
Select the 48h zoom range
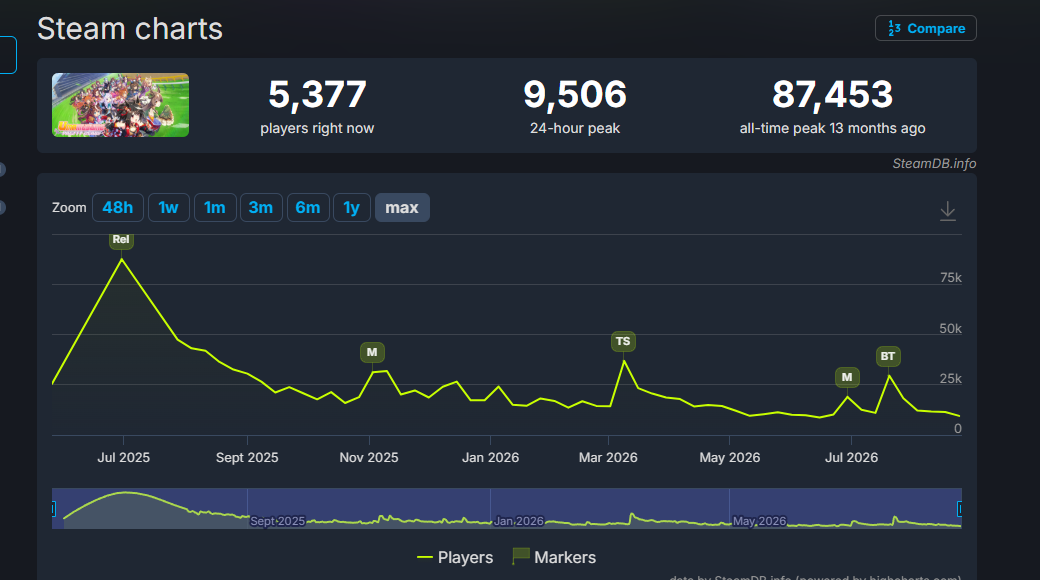click(x=117, y=208)
